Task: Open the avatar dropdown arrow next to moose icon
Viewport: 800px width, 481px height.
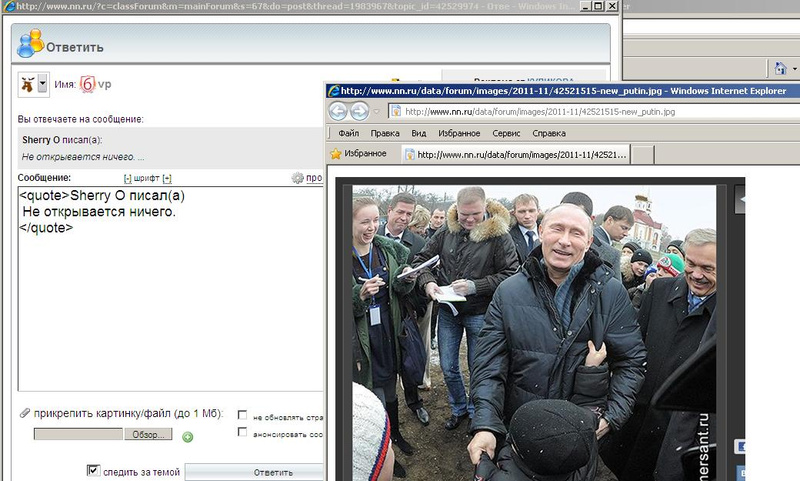Action: pos(42,84)
